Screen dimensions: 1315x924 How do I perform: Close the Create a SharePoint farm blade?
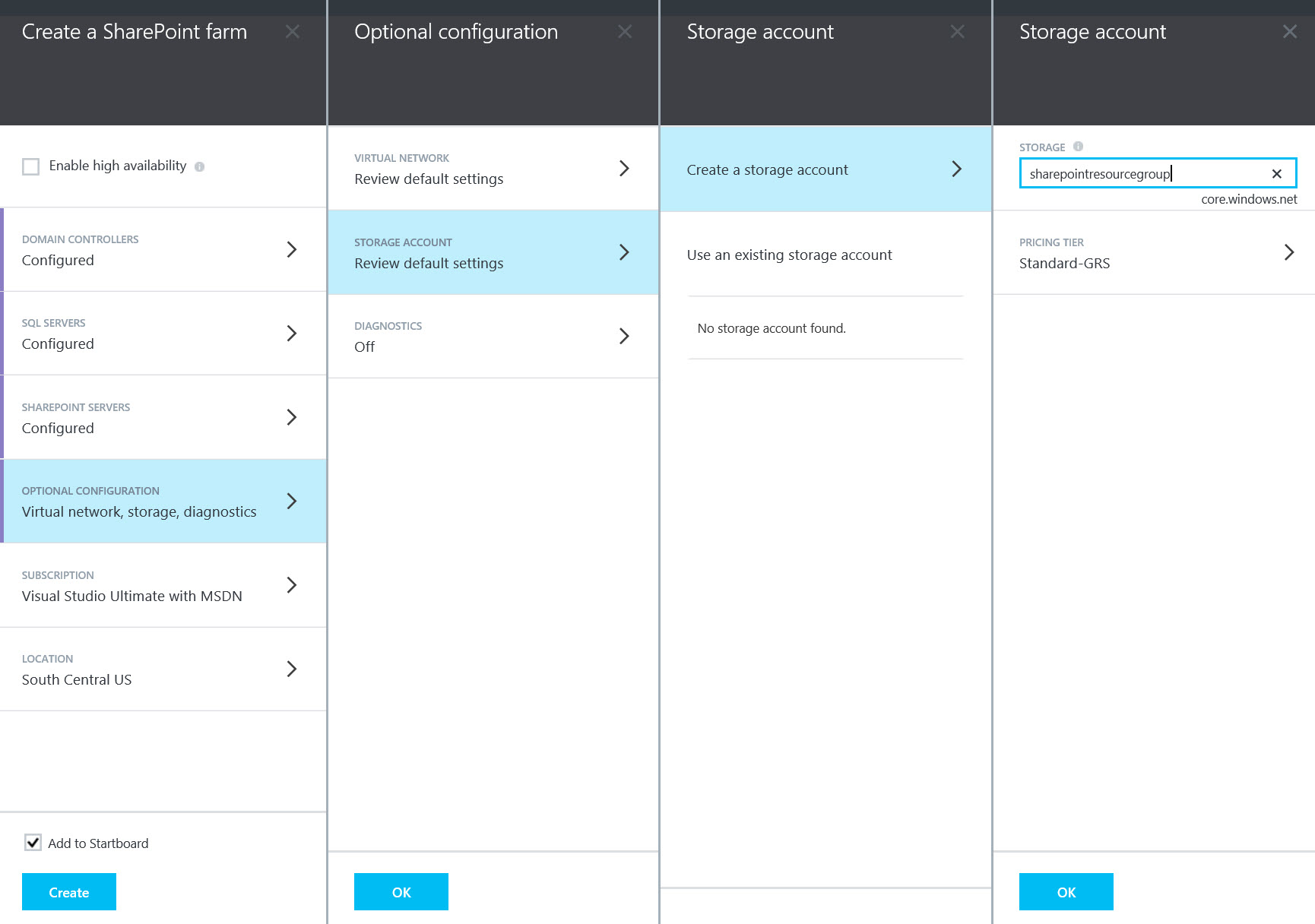coord(293,32)
